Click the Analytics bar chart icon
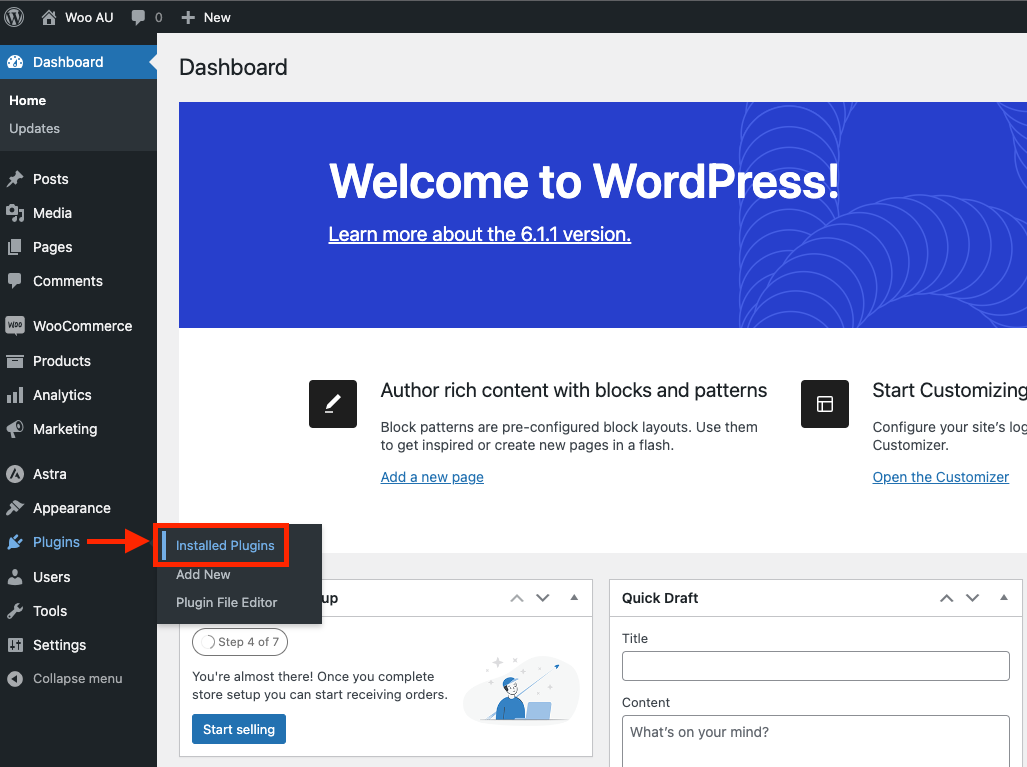Screen dimensions: 1027x767 coord(14,395)
